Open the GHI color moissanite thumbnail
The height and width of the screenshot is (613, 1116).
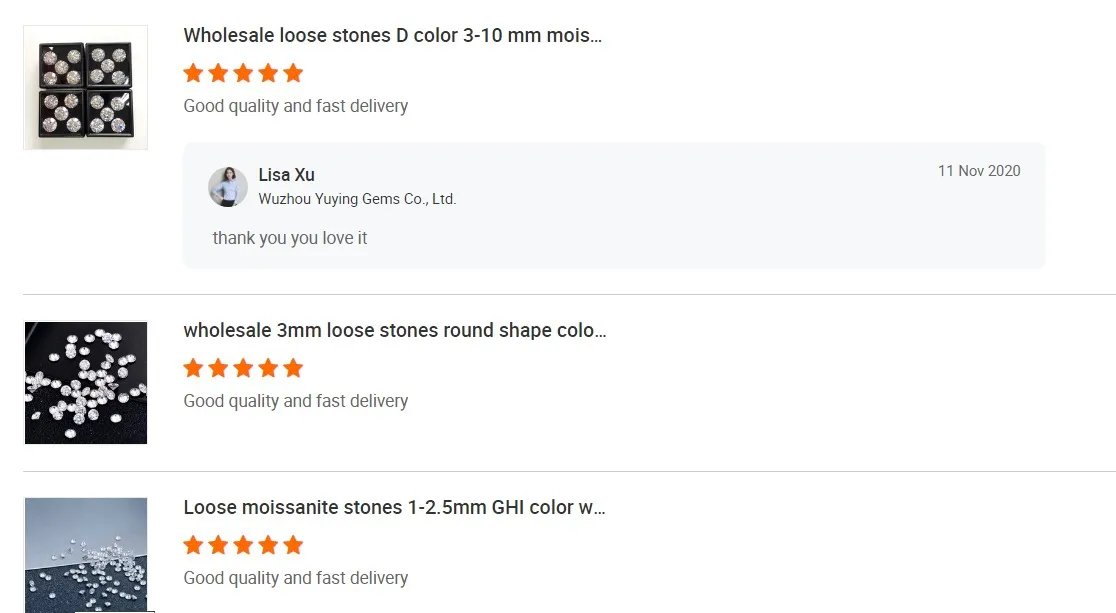[x=86, y=555]
